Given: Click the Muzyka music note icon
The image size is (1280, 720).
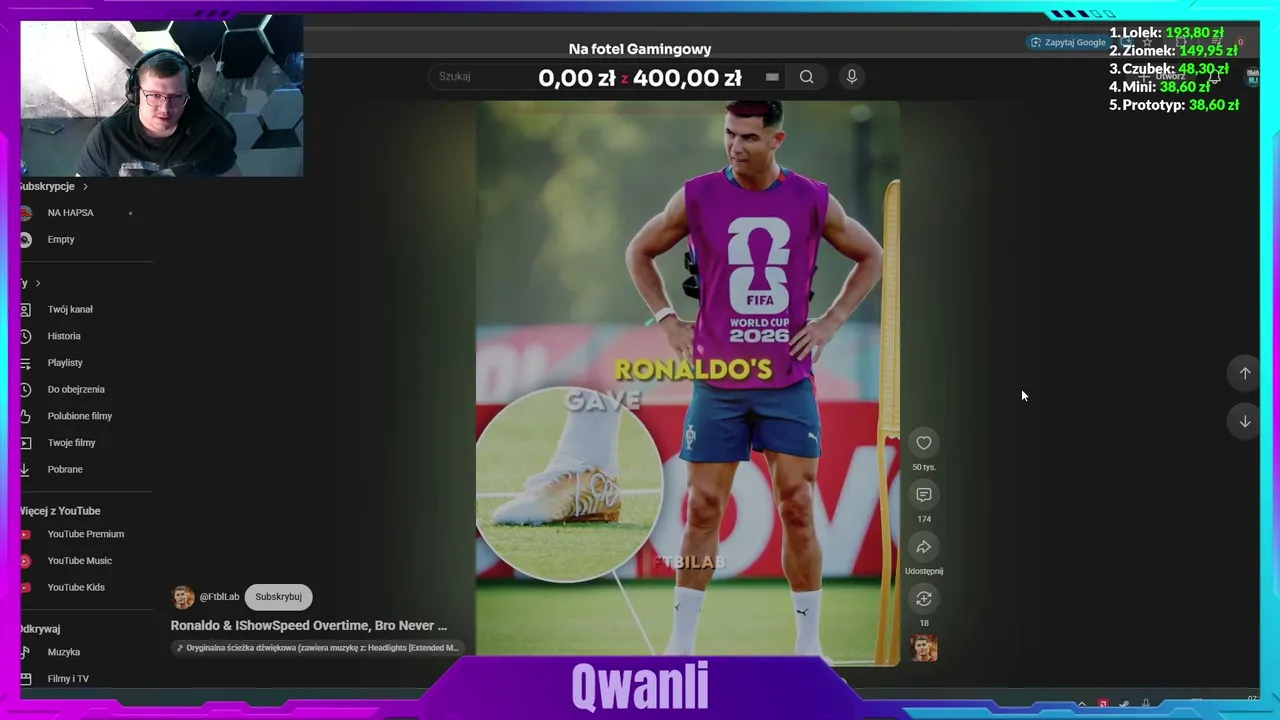Looking at the screenshot, I should (x=25, y=652).
